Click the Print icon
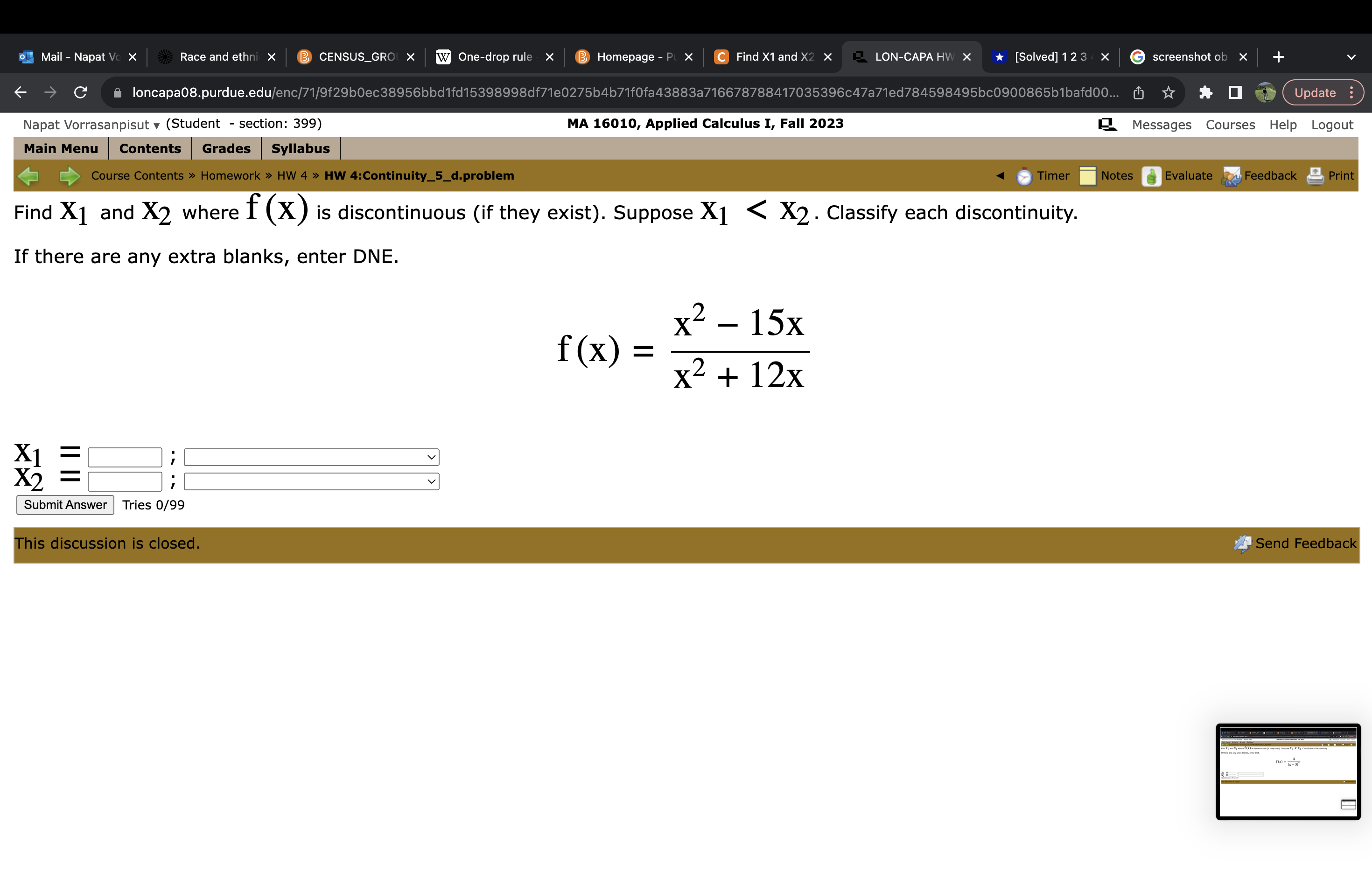Viewport: 1372px width, 892px height. [1316, 176]
